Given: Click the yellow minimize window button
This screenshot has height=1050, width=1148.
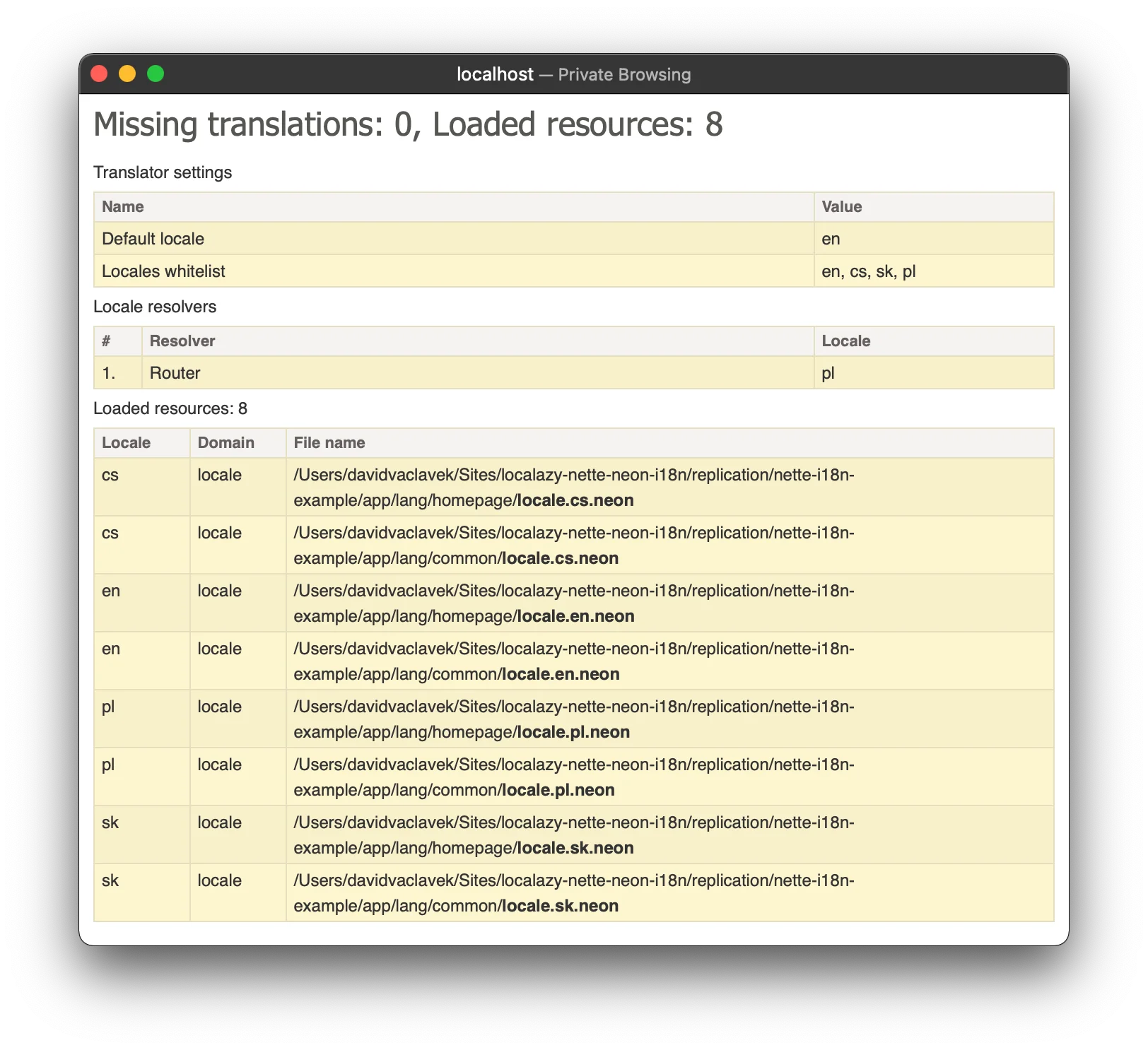Looking at the screenshot, I should coord(127,74).
